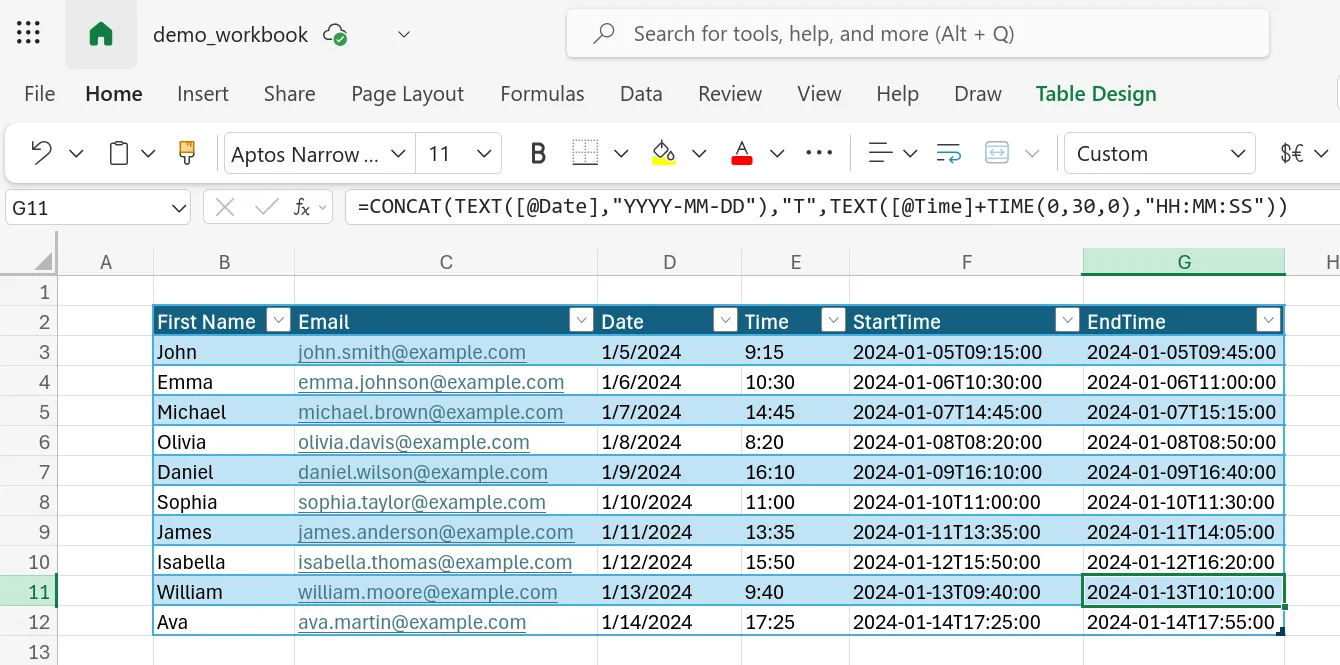Click the Wrap Text icon

pos(948,153)
